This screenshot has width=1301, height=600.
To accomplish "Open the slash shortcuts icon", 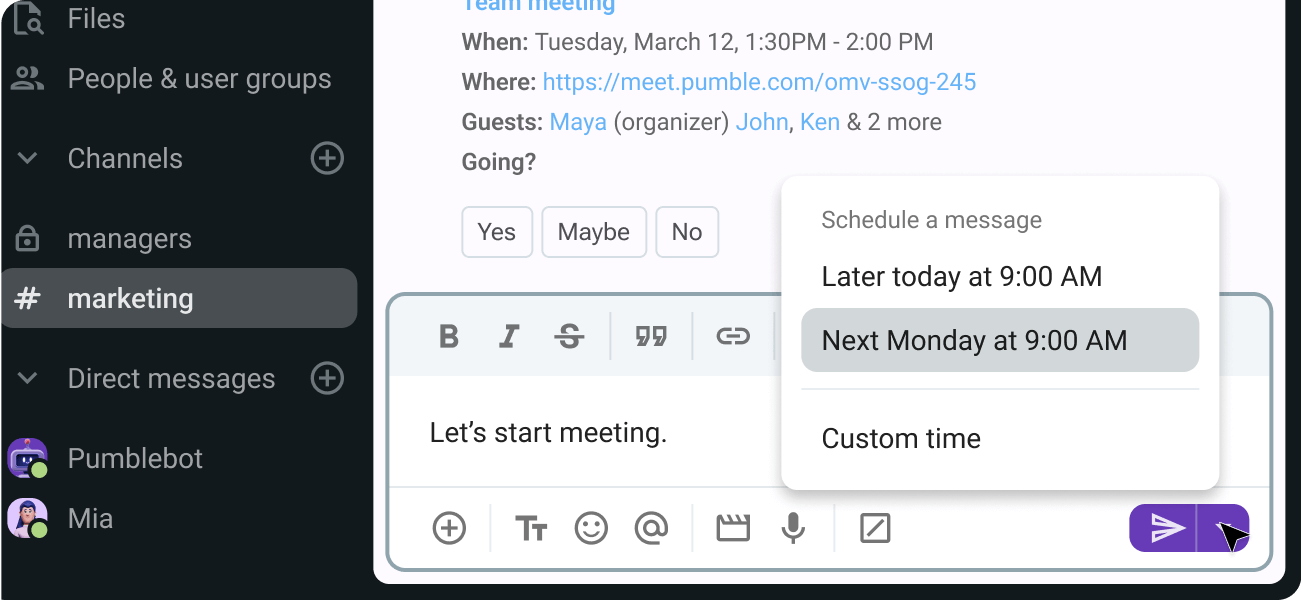I will [875, 528].
